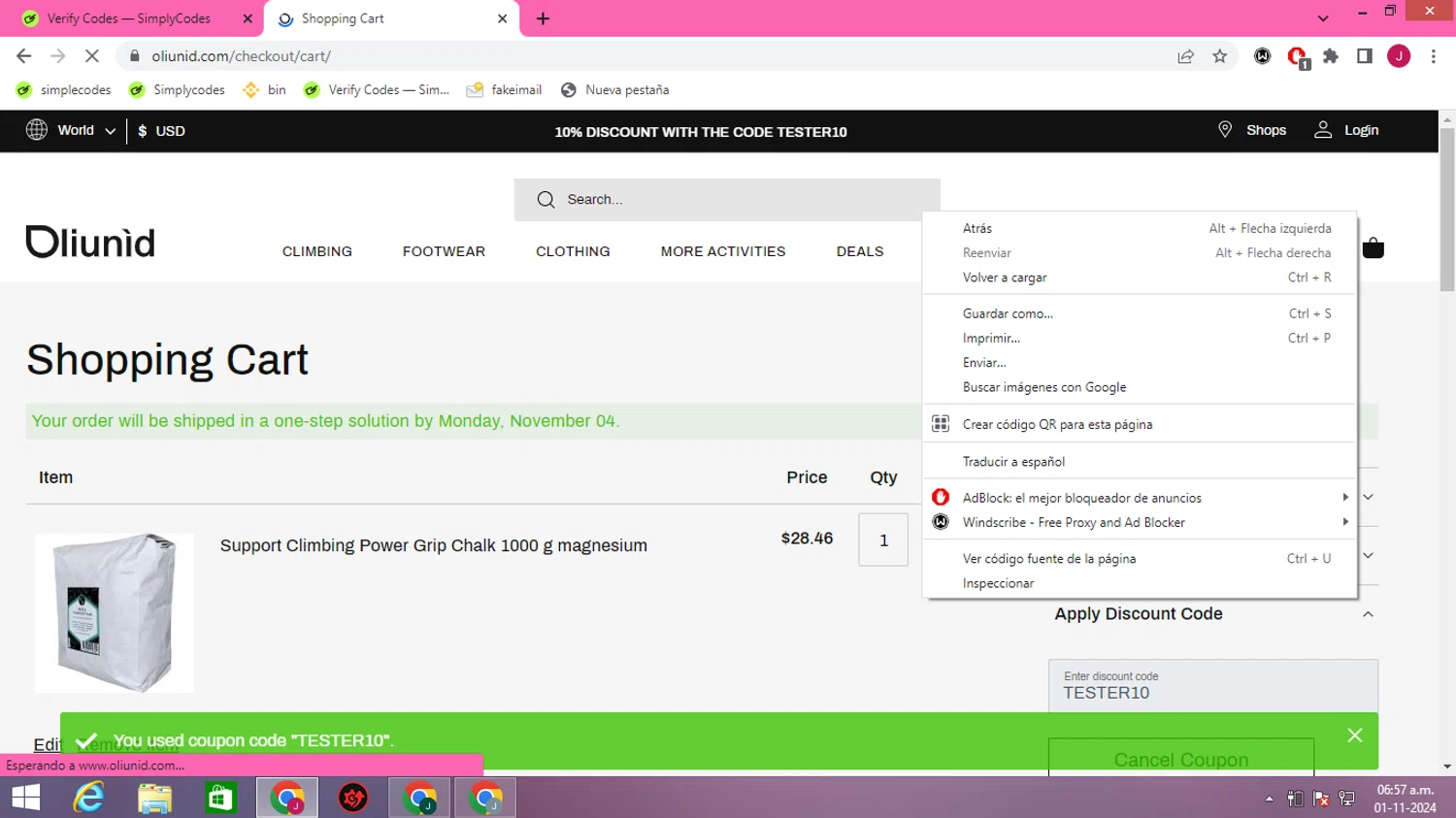Open AdBlock extension icon in toolbar
The image size is (1456, 818).
(1298, 57)
